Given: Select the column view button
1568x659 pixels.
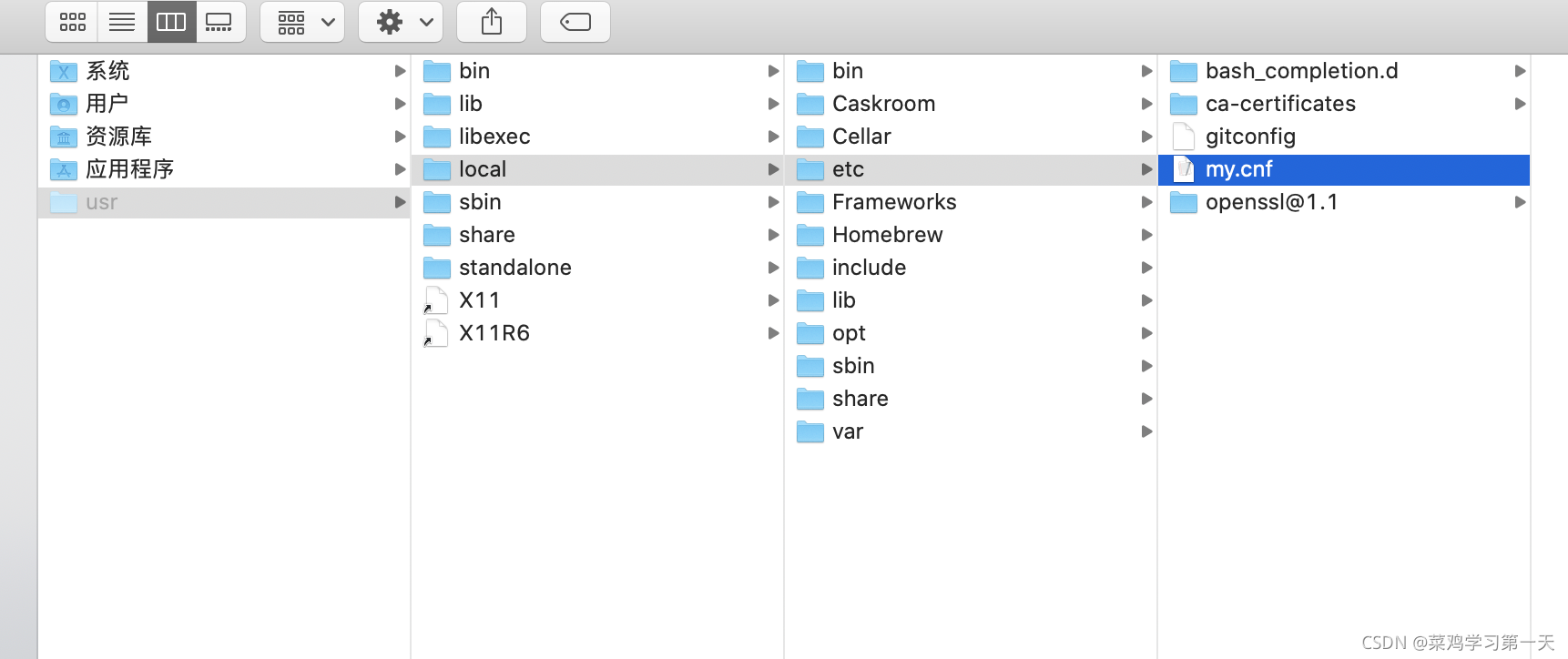Looking at the screenshot, I should click(171, 22).
